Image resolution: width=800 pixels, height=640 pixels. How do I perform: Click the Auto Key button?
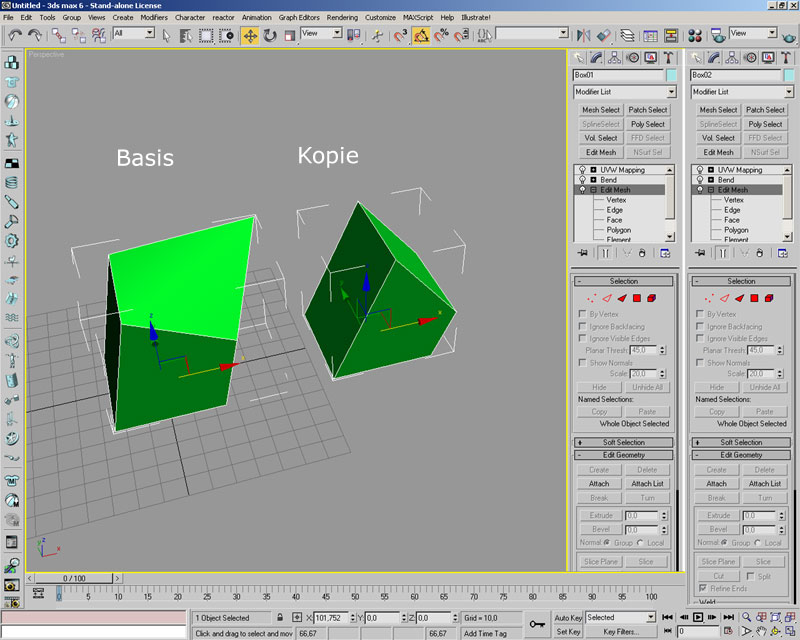pyautogui.click(x=568, y=617)
